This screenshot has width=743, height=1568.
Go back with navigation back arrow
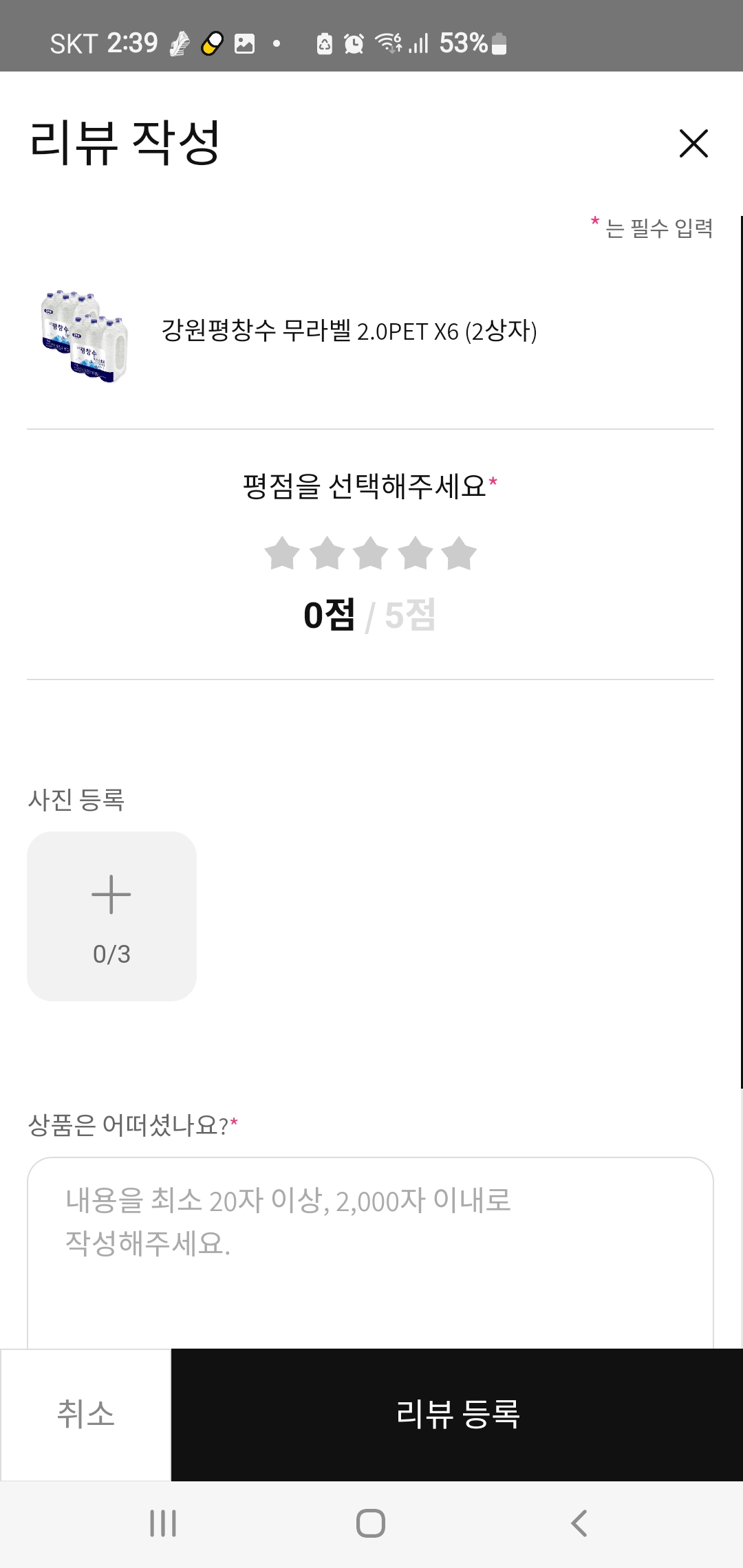pyautogui.click(x=579, y=1523)
